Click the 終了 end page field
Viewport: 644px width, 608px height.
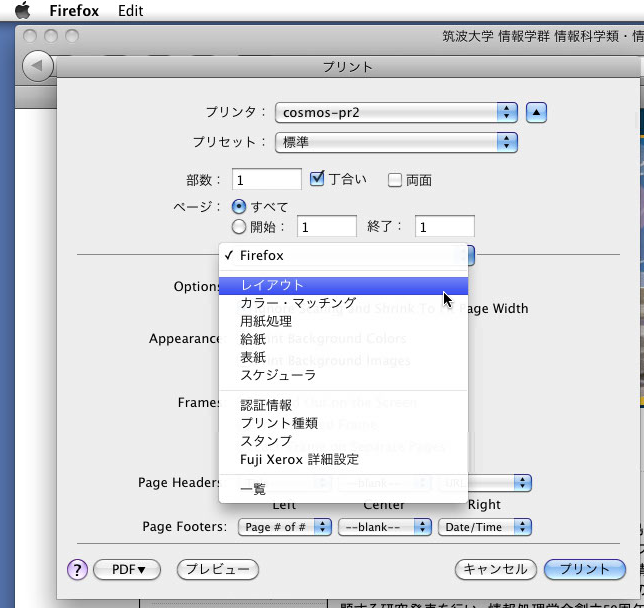445,226
